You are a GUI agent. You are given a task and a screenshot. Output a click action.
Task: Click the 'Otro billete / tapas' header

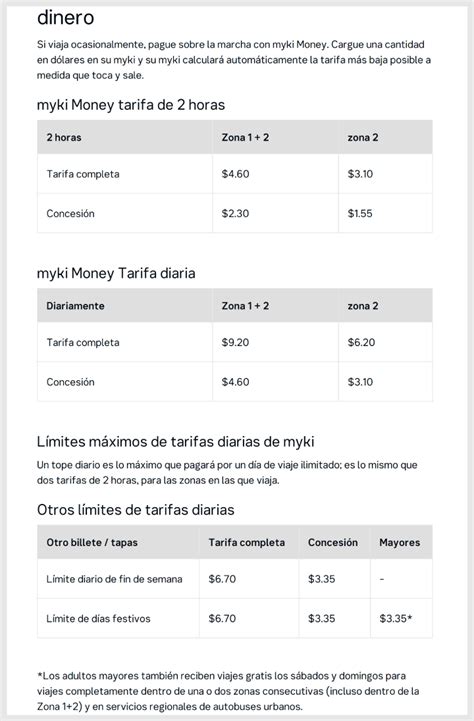pyautogui.click(x=92, y=542)
